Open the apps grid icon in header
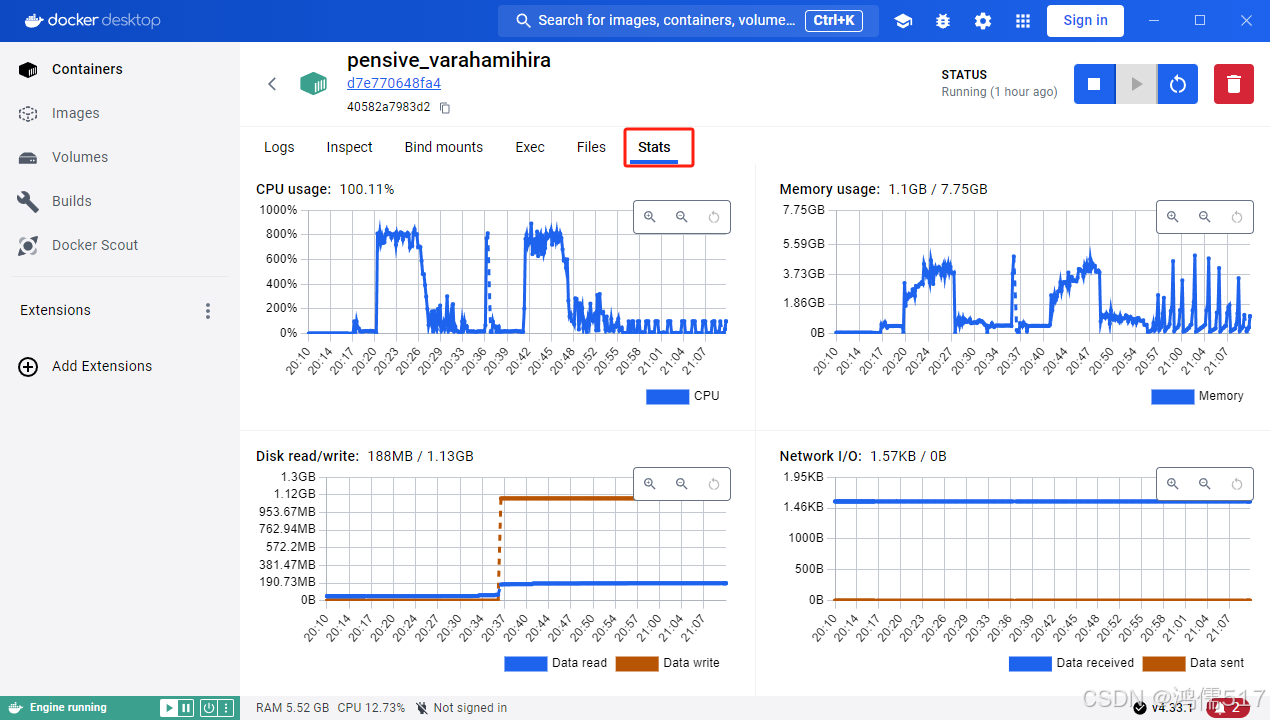 point(1023,21)
